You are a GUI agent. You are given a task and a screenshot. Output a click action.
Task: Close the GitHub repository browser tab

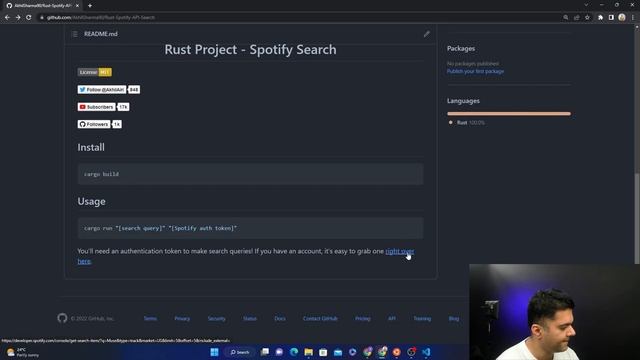(x=77, y=6)
